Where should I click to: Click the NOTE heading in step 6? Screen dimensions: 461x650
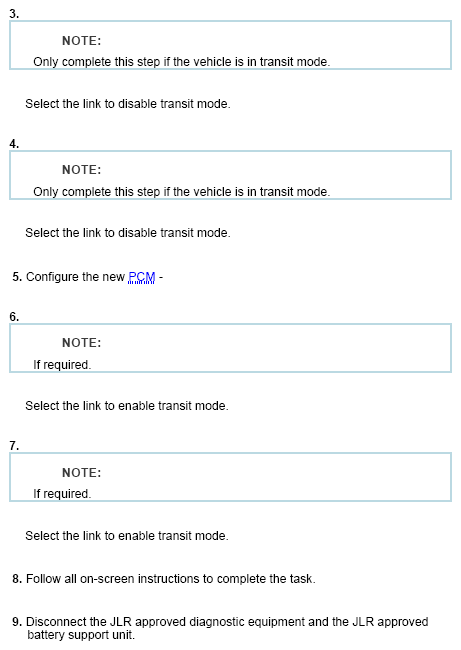[82, 343]
